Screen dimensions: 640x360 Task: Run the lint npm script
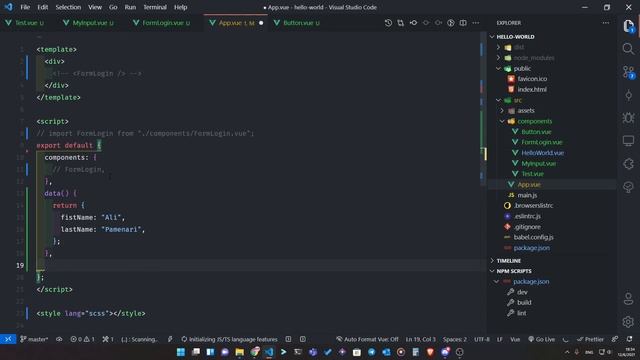(x=521, y=313)
